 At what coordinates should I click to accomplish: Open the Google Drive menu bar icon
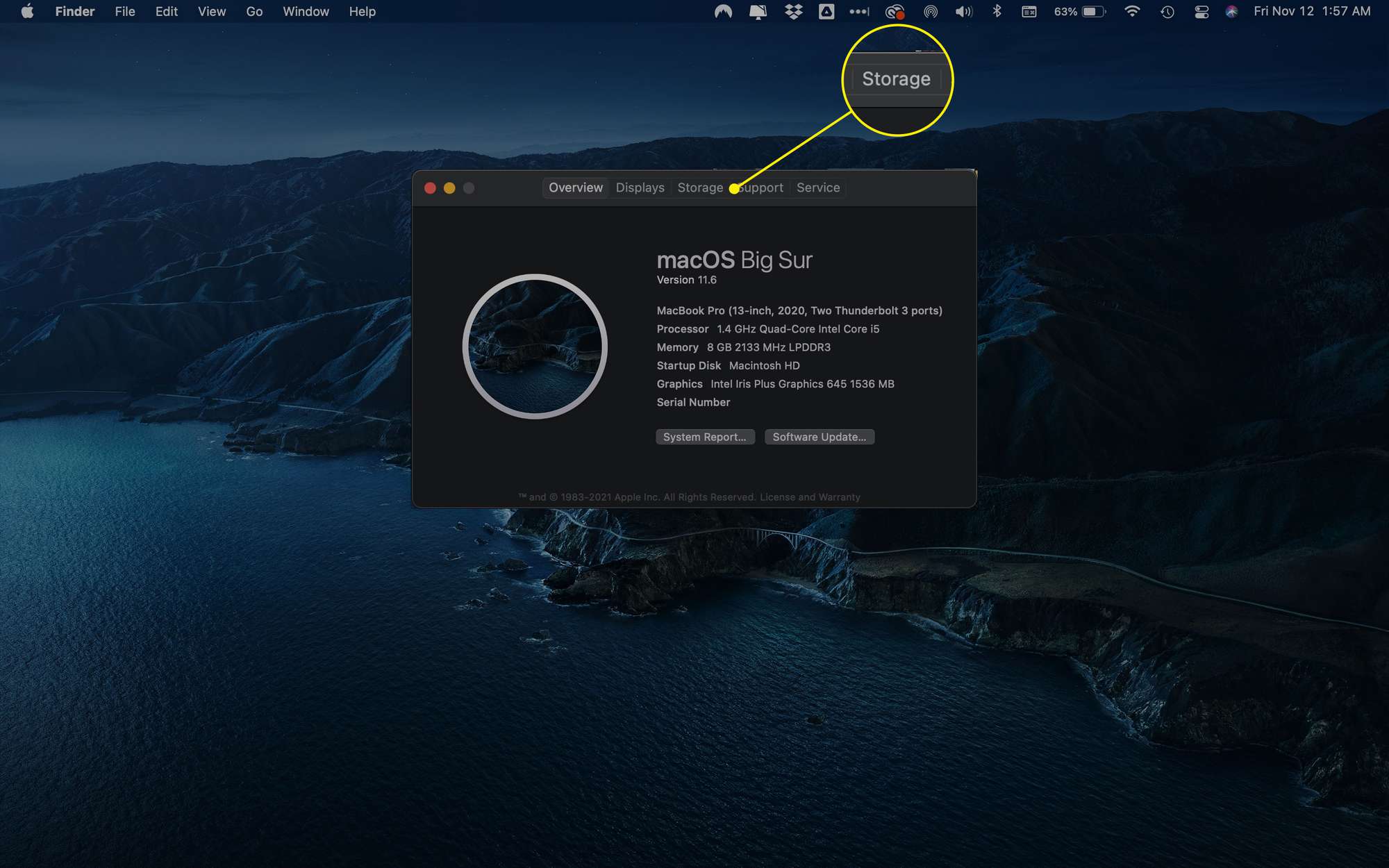pyautogui.click(x=826, y=12)
